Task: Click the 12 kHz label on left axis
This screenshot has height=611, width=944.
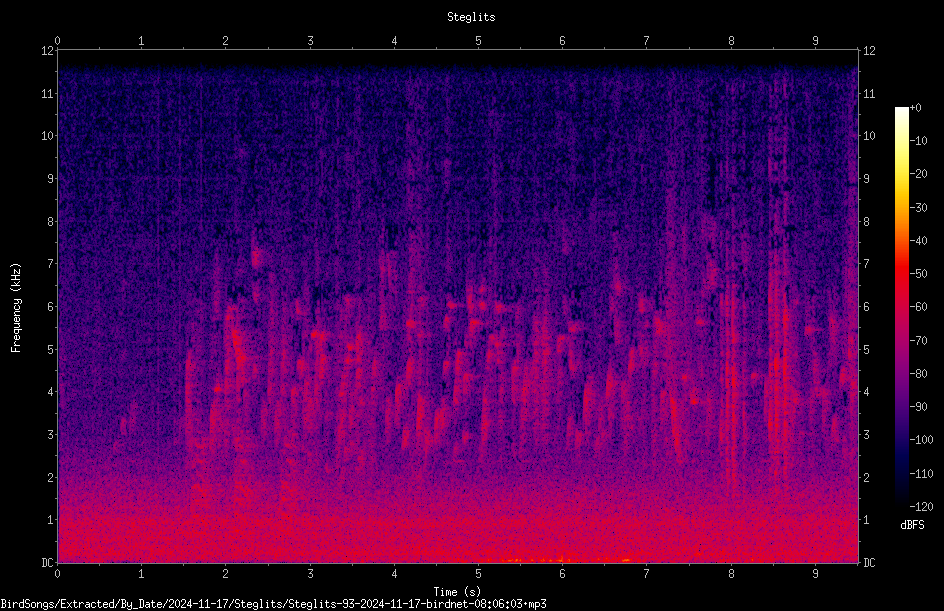Action: coord(48,51)
